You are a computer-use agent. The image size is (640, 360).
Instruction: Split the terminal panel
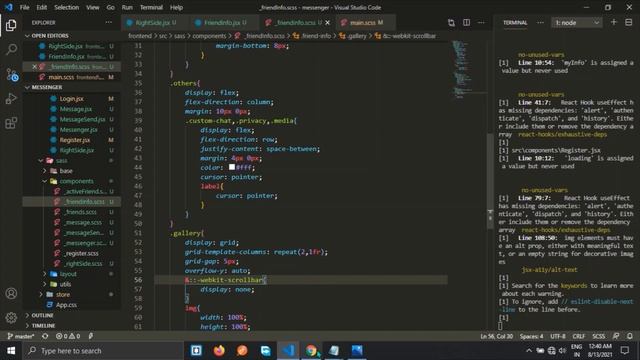click(x=629, y=22)
